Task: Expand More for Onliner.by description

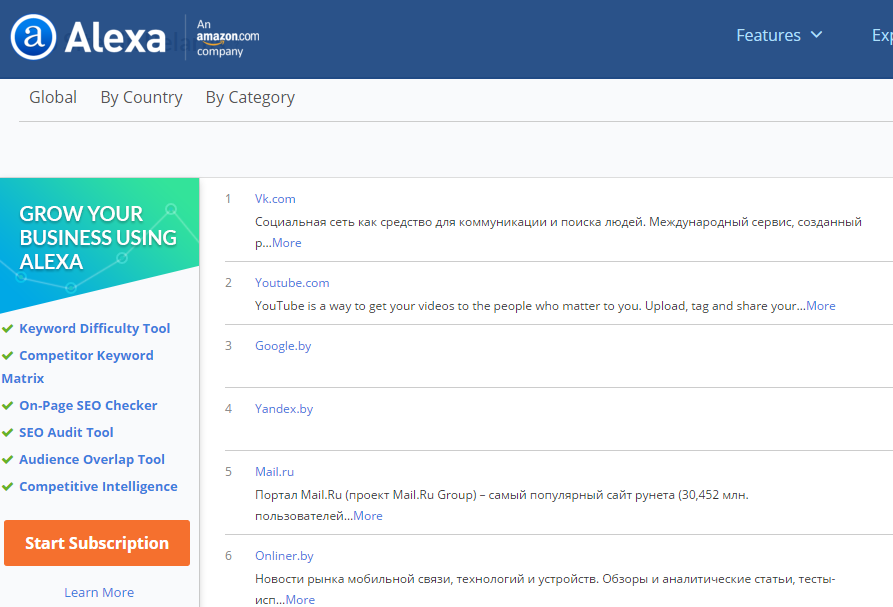Action: [300, 600]
